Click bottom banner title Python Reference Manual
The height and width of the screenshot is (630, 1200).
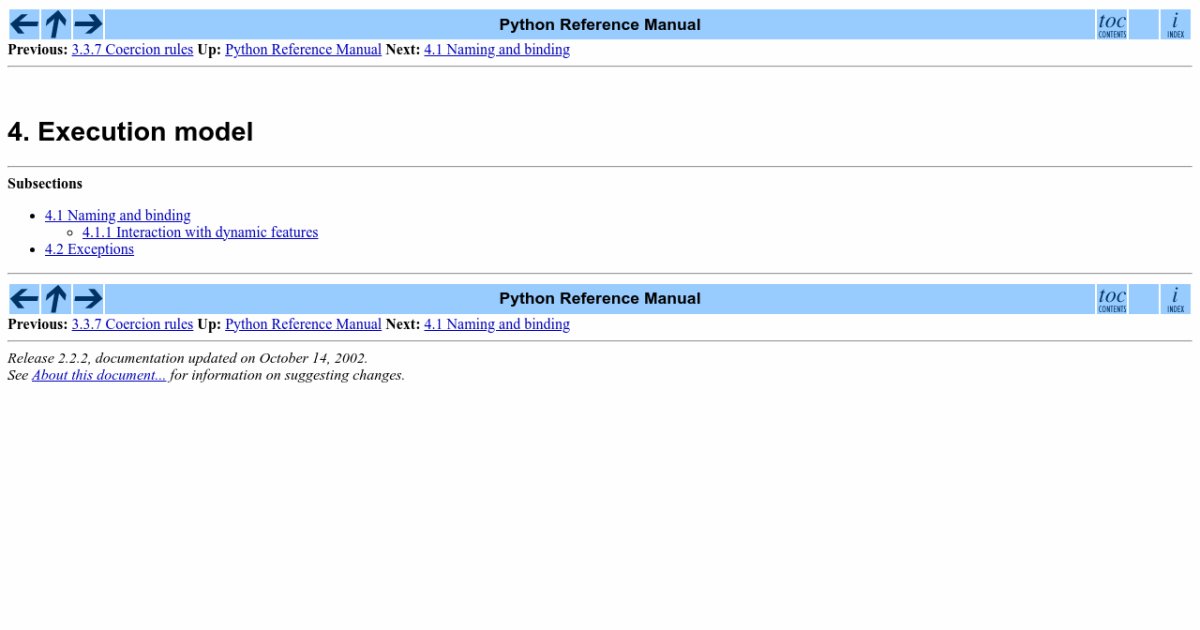pyautogui.click(x=600, y=298)
